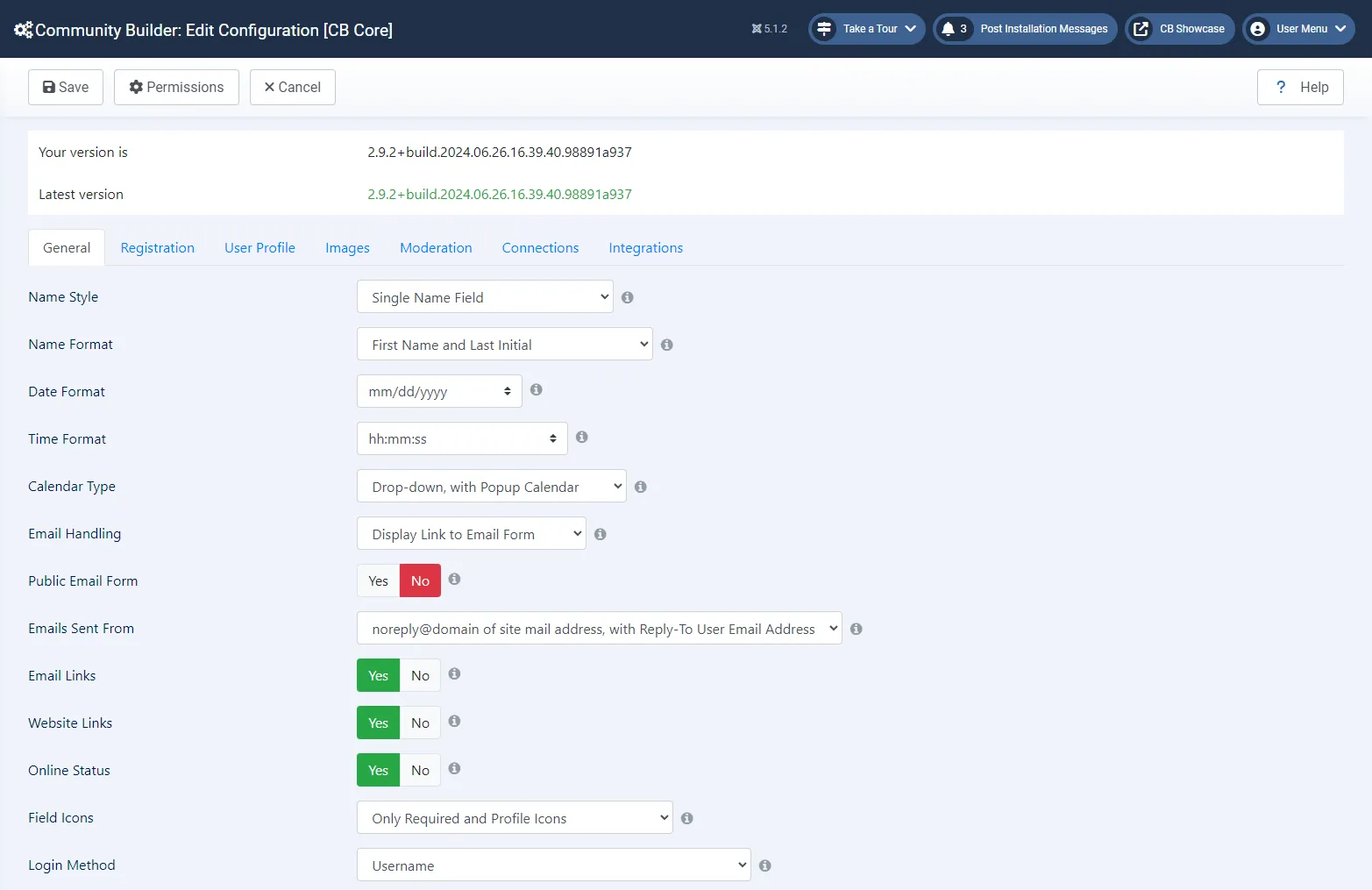Viewport: 1372px width, 890px height.
Task: Set Public Email Form to Yes
Action: tap(378, 580)
